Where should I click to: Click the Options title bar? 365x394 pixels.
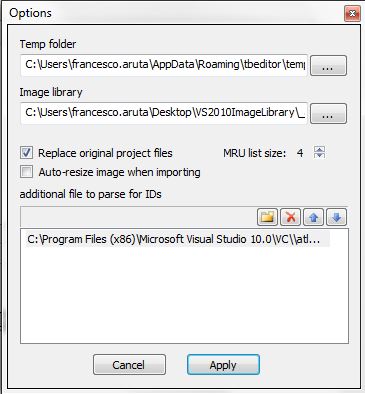pyautogui.click(x=173, y=13)
